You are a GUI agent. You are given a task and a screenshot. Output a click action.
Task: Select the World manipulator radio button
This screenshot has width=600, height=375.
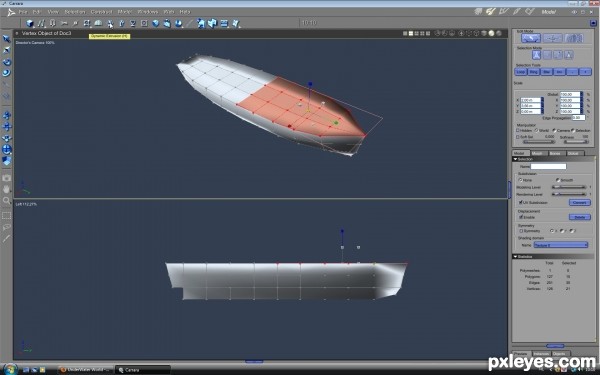coord(536,130)
